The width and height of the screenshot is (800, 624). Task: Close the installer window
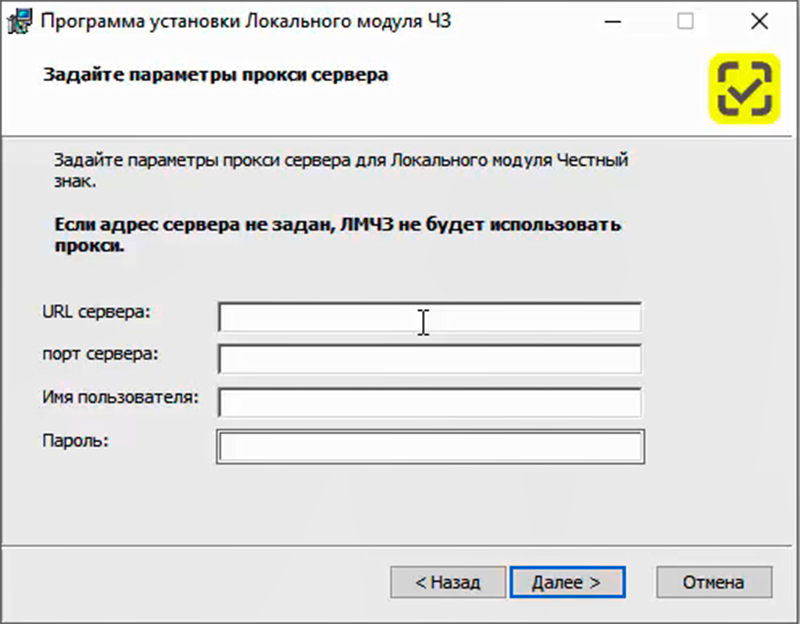[x=759, y=22]
